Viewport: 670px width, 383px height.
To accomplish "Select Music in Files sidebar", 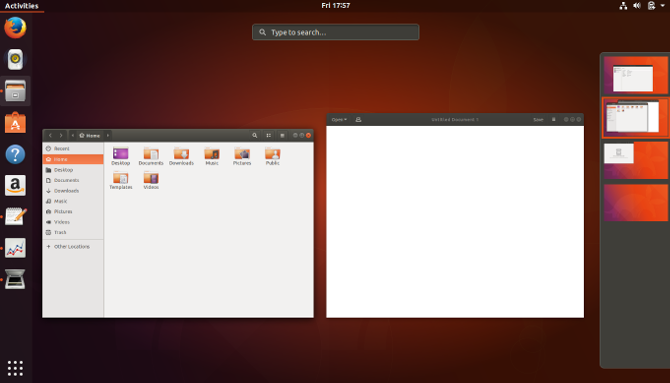I will pos(73,201).
